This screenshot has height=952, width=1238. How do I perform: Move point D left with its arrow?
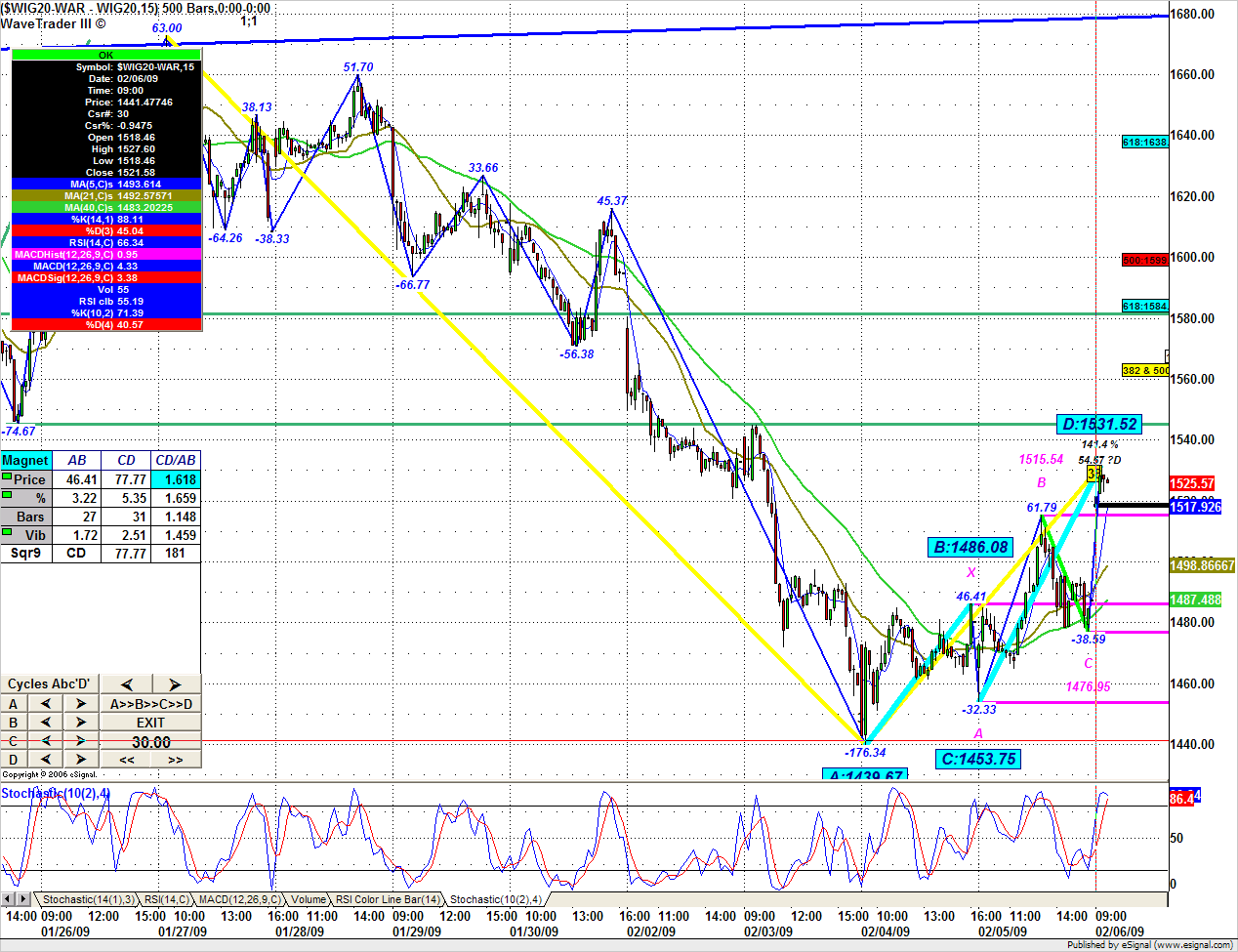coord(45,759)
